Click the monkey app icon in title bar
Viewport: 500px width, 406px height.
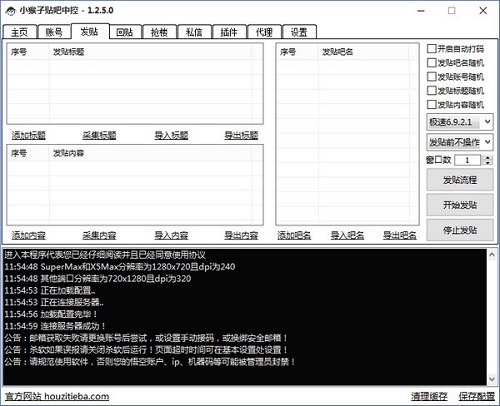10,11
